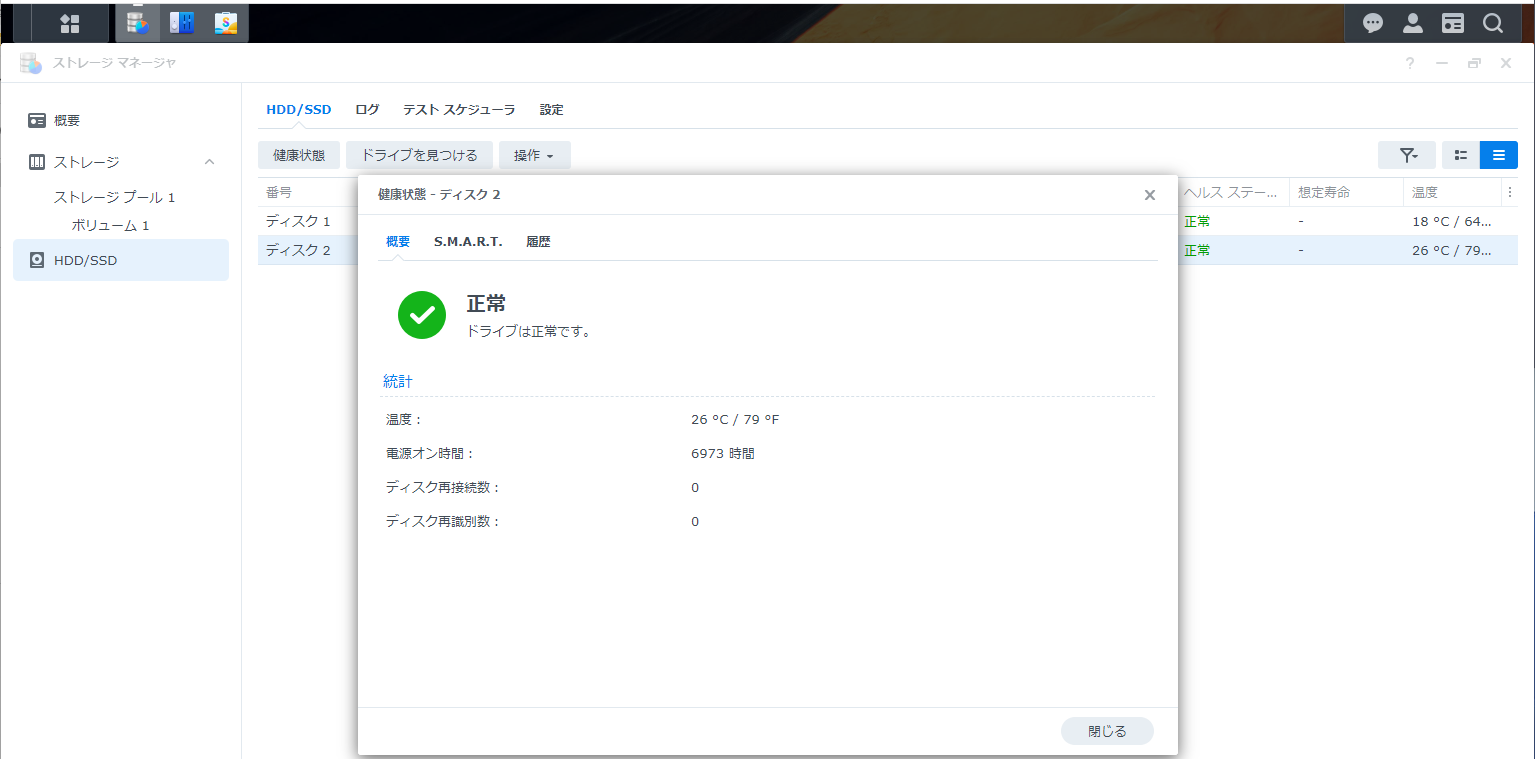Screen dimensions: 1535x759
Task: Switch to the S.M.A.R.T. tab
Action: pos(468,242)
